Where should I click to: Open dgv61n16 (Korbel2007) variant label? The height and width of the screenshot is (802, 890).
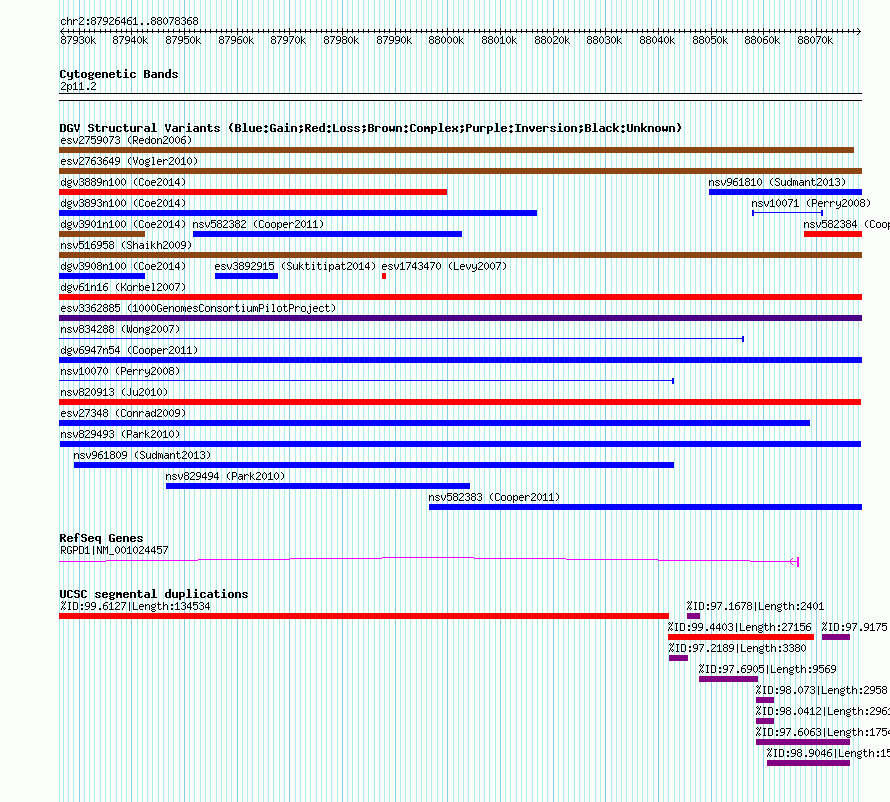[x=123, y=287]
